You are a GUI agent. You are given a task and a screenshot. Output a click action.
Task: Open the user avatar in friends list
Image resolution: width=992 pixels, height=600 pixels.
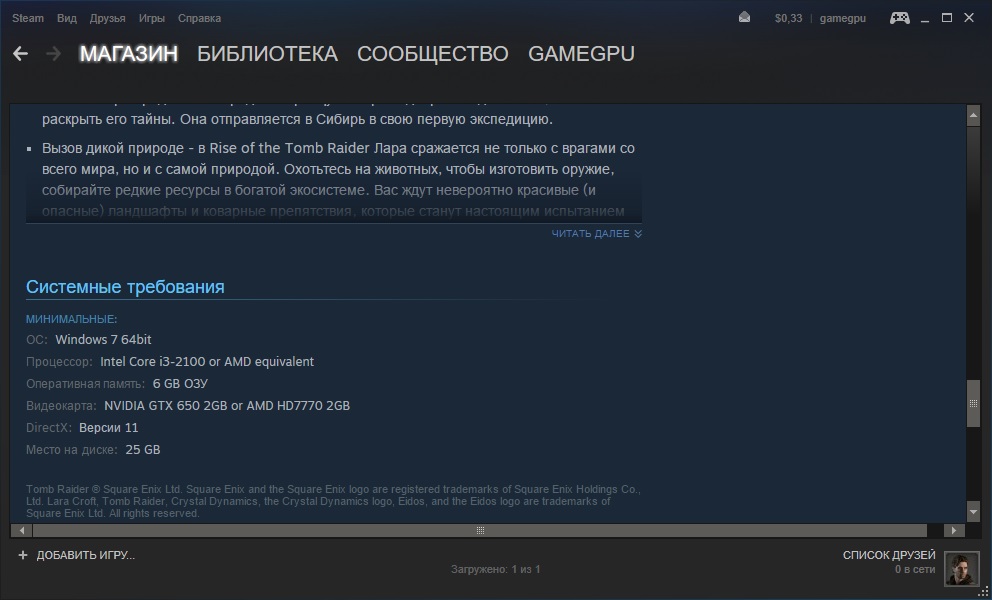coord(962,568)
